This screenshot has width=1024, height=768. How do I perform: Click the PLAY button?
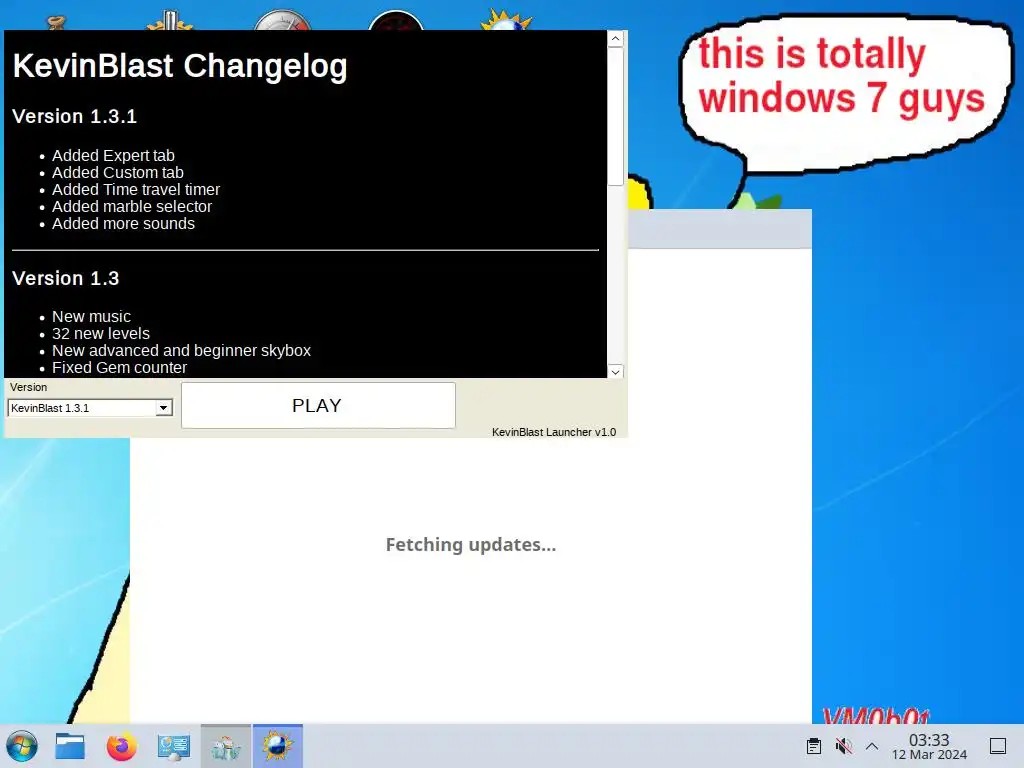(318, 406)
